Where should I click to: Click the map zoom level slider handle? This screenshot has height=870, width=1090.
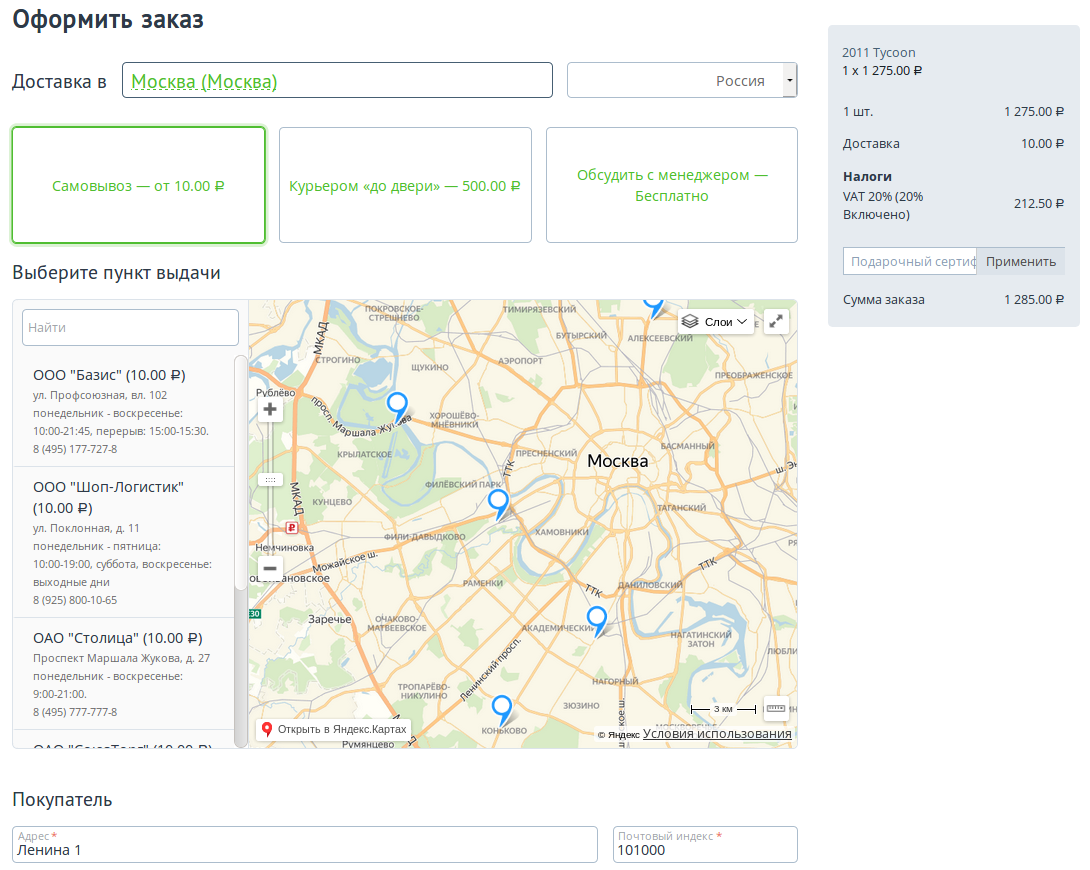tap(270, 480)
